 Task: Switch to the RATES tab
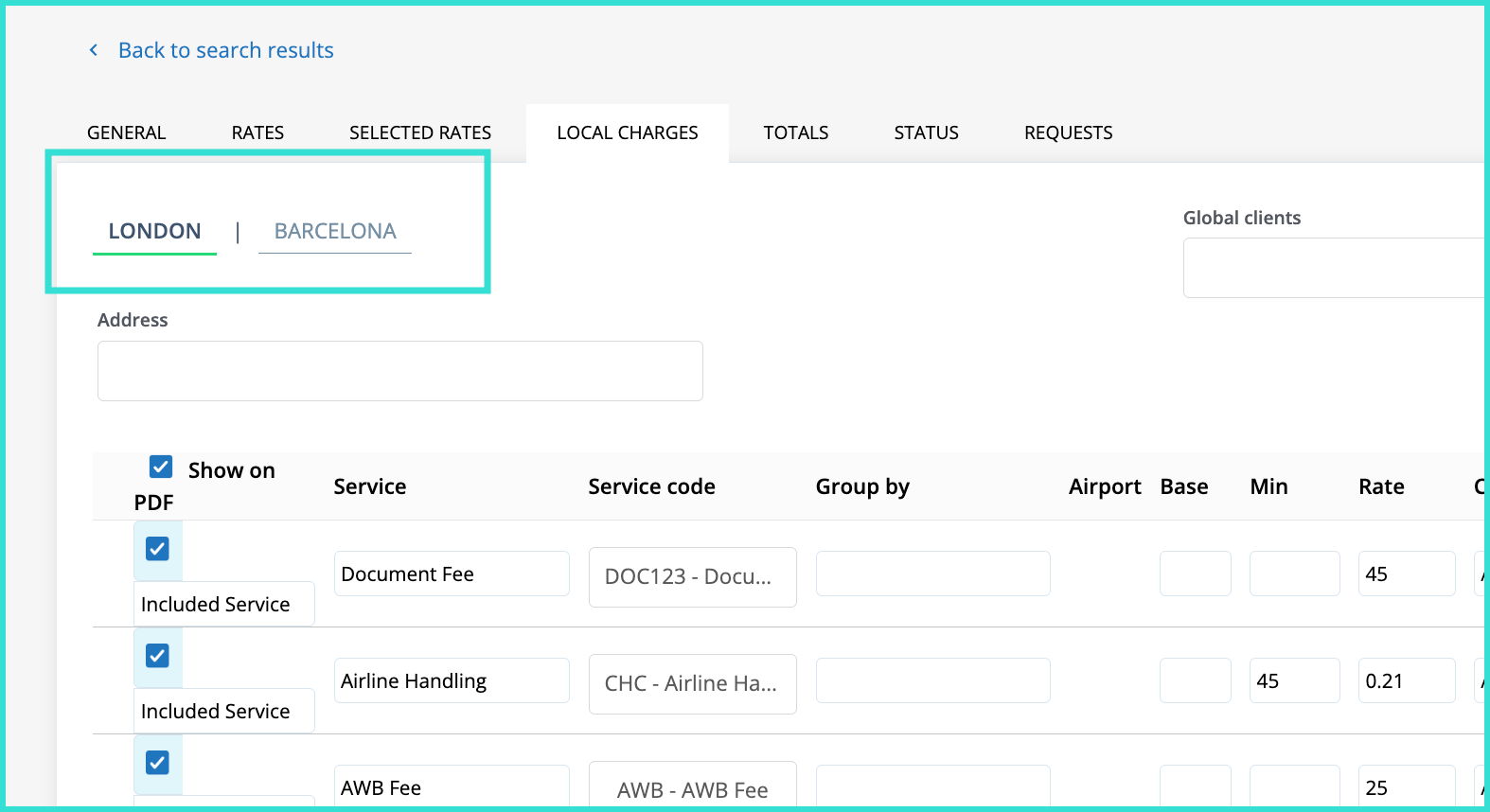257,132
